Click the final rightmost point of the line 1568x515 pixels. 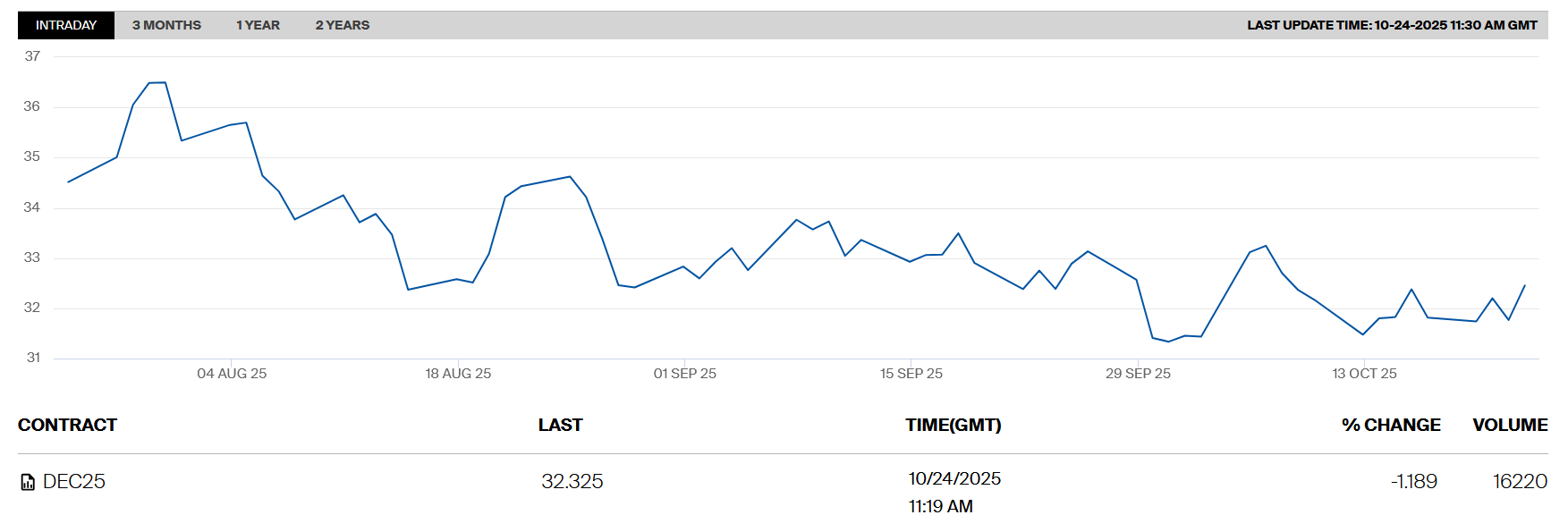1524,286
